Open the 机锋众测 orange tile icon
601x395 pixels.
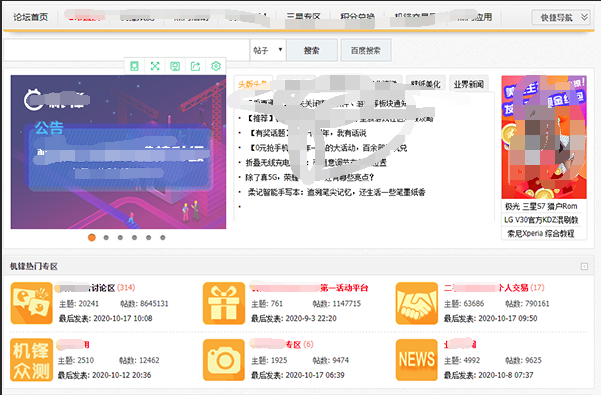[31, 360]
